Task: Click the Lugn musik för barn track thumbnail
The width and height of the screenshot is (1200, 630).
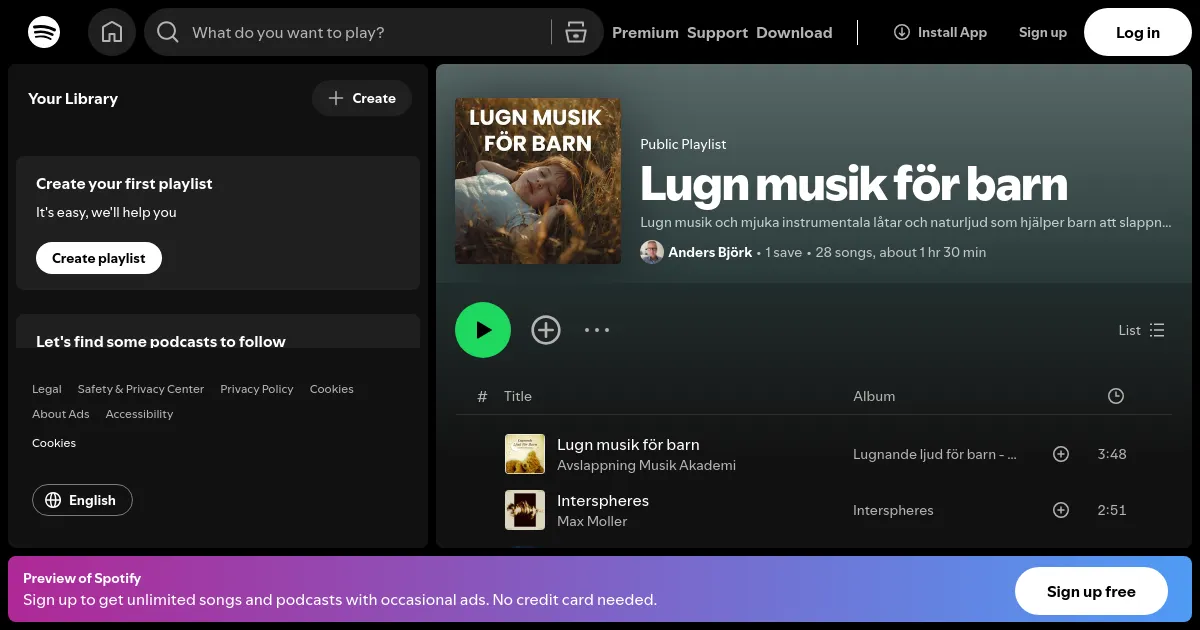Action: pyautogui.click(x=525, y=454)
